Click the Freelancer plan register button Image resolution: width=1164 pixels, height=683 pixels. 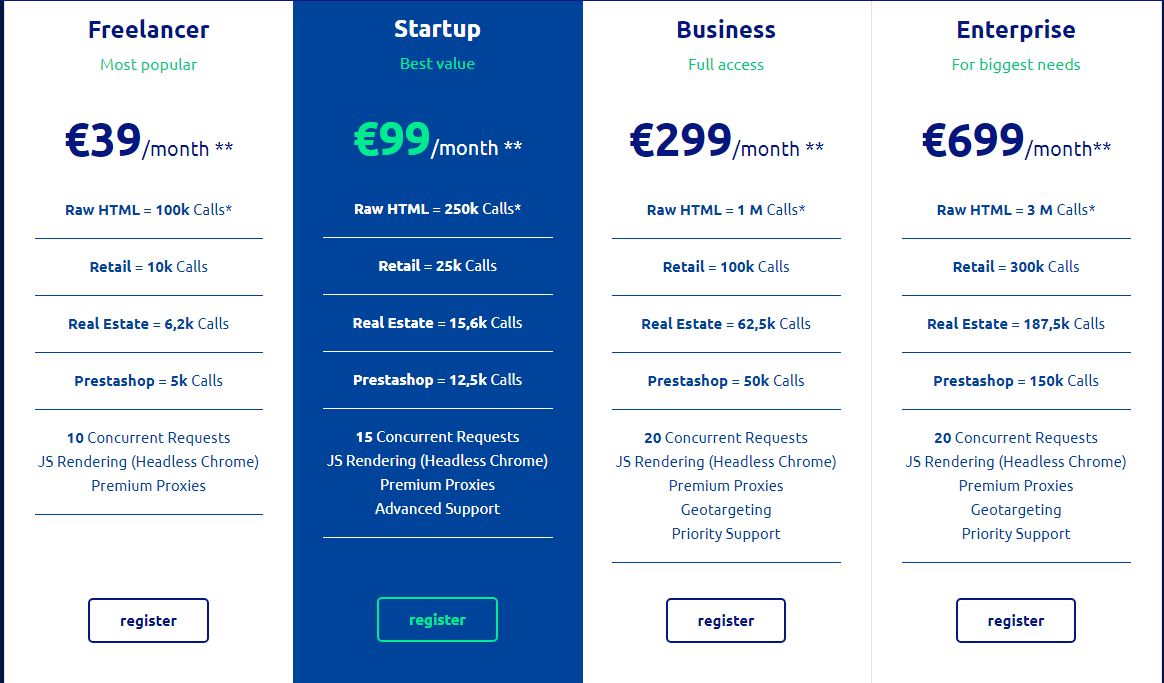pos(148,621)
